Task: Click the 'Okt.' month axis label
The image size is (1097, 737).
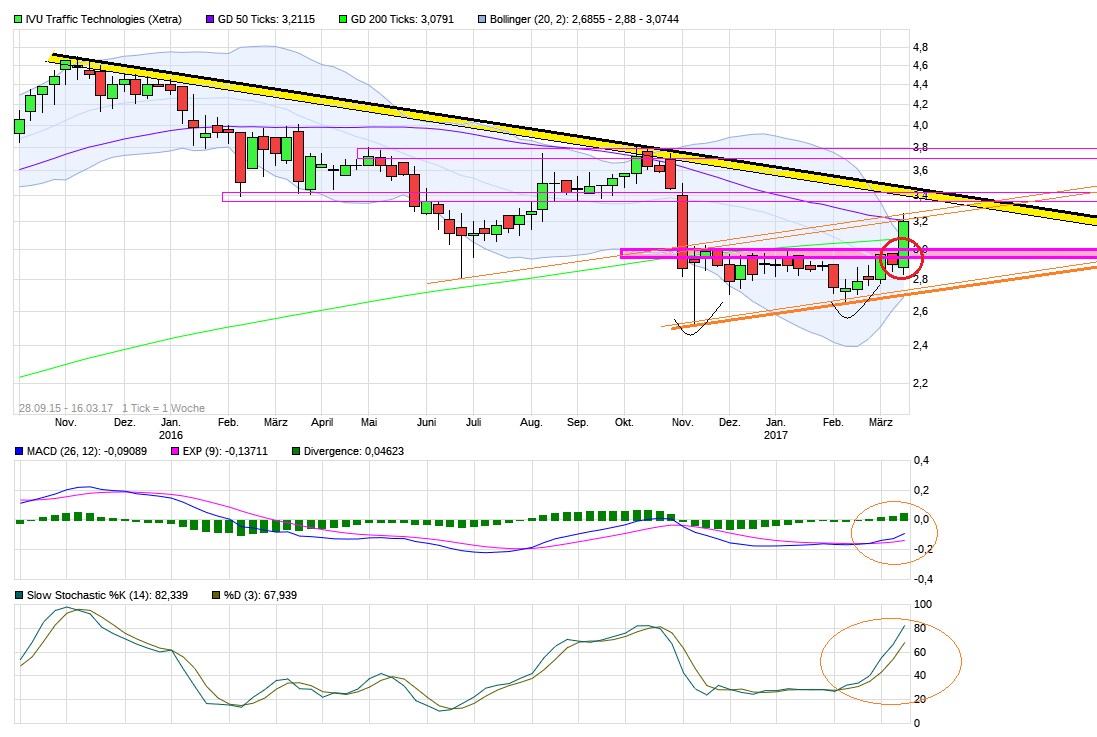Action: 624,423
